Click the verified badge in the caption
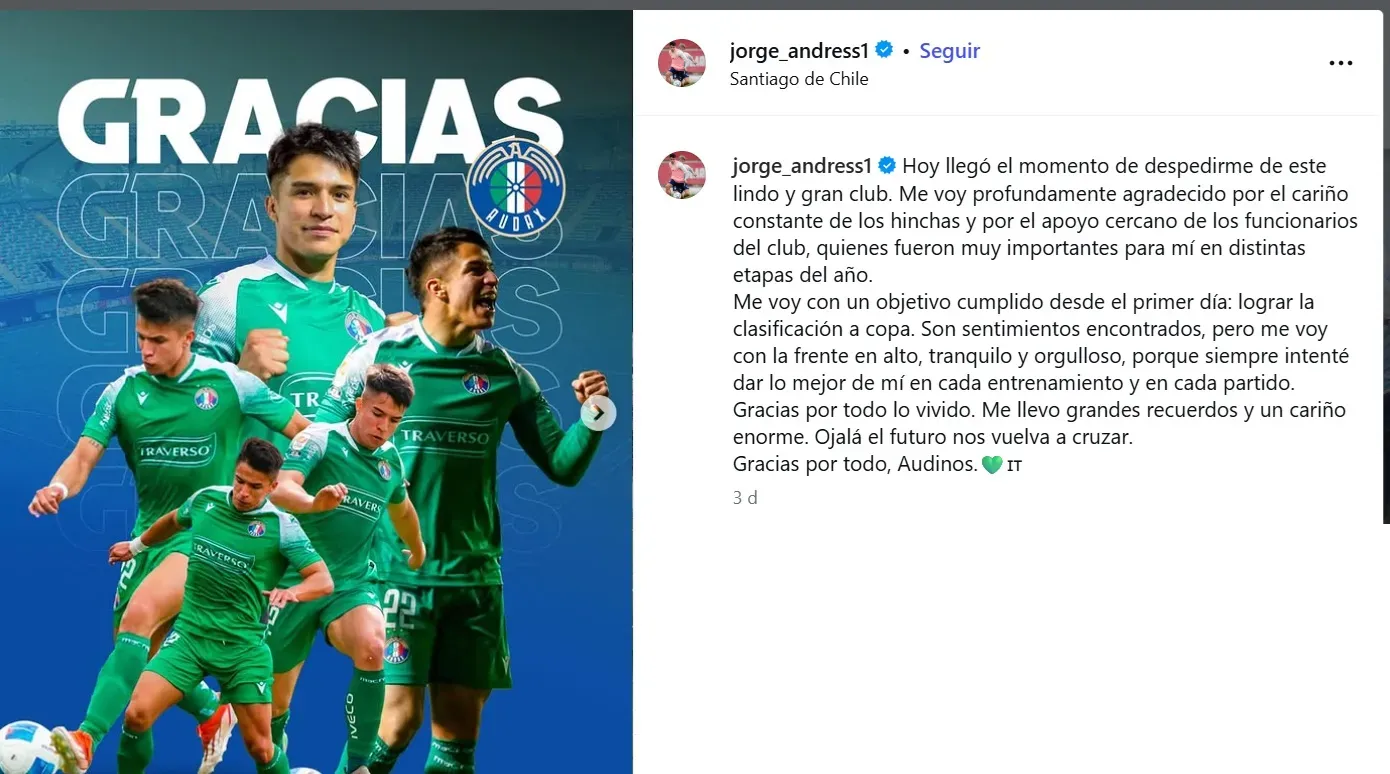The image size is (1390, 774). (x=887, y=165)
